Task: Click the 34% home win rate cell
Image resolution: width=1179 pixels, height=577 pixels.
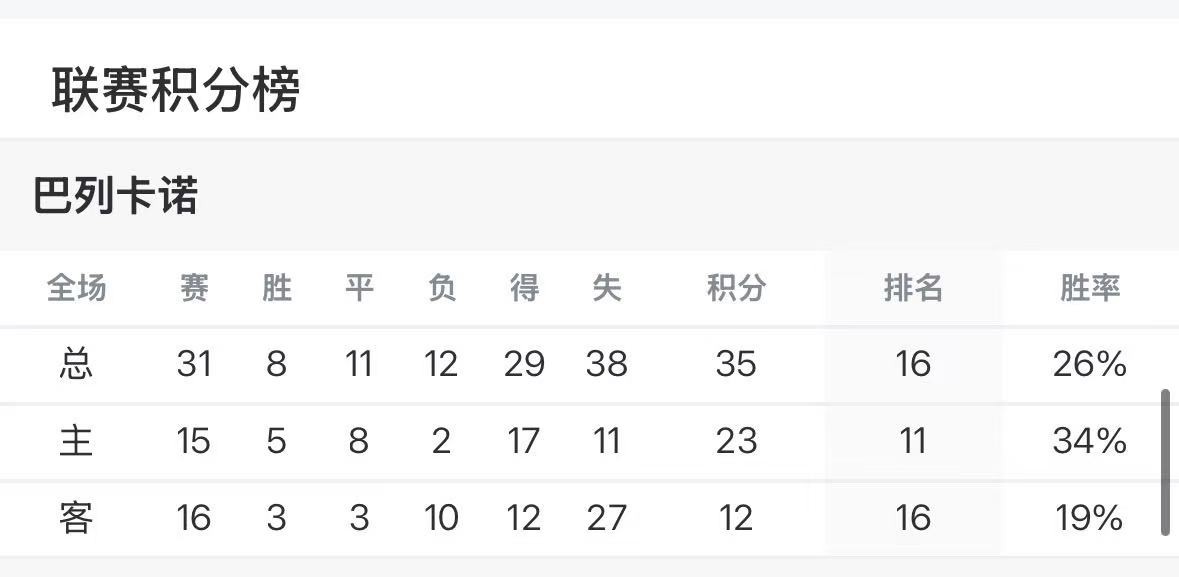Action: click(x=1090, y=441)
